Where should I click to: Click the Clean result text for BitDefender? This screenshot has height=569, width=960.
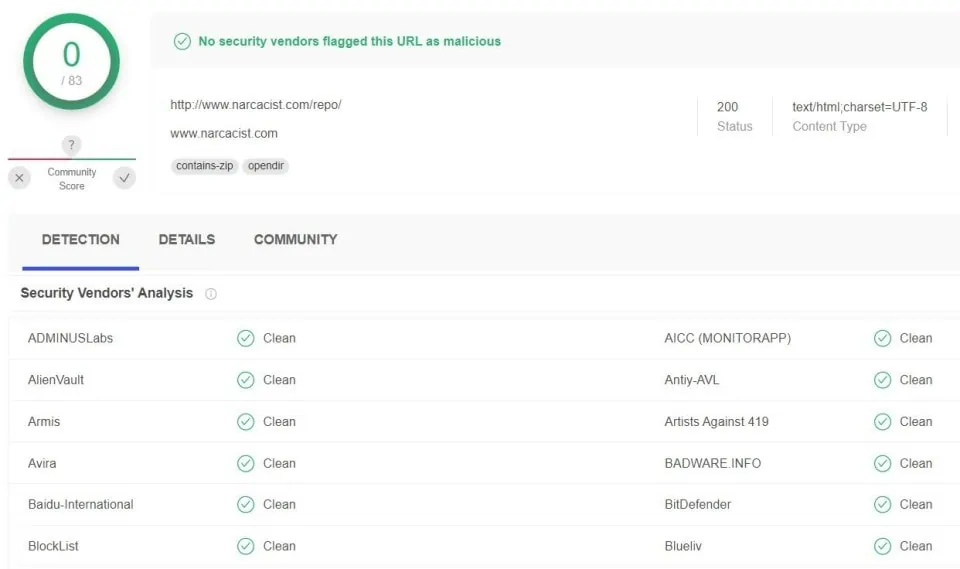point(916,504)
